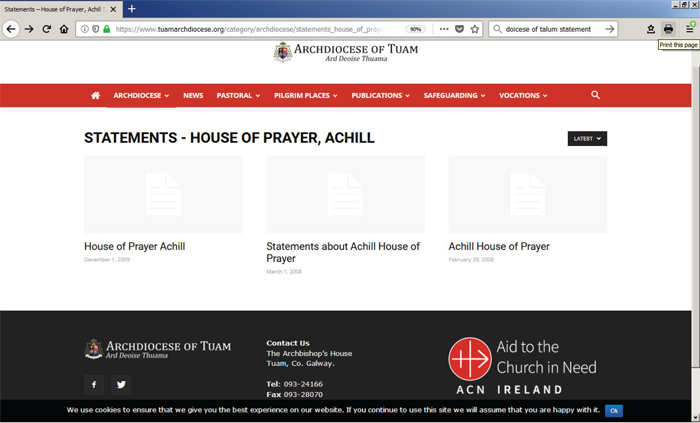The height and width of the screenshot is (423, 700).
Task: Reset the 90% zoom level indicator
Action: [415, 29]
